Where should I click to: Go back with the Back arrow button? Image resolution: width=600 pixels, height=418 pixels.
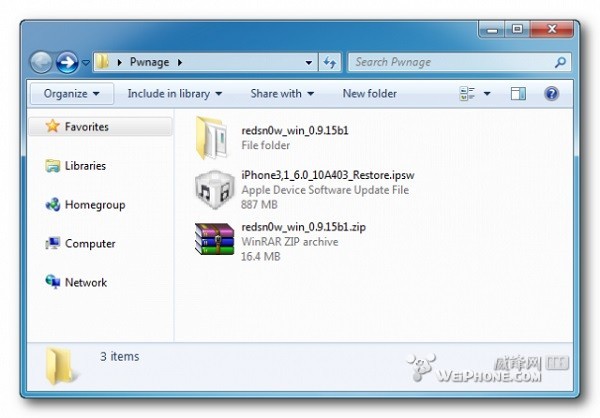[x=41, y=62]
